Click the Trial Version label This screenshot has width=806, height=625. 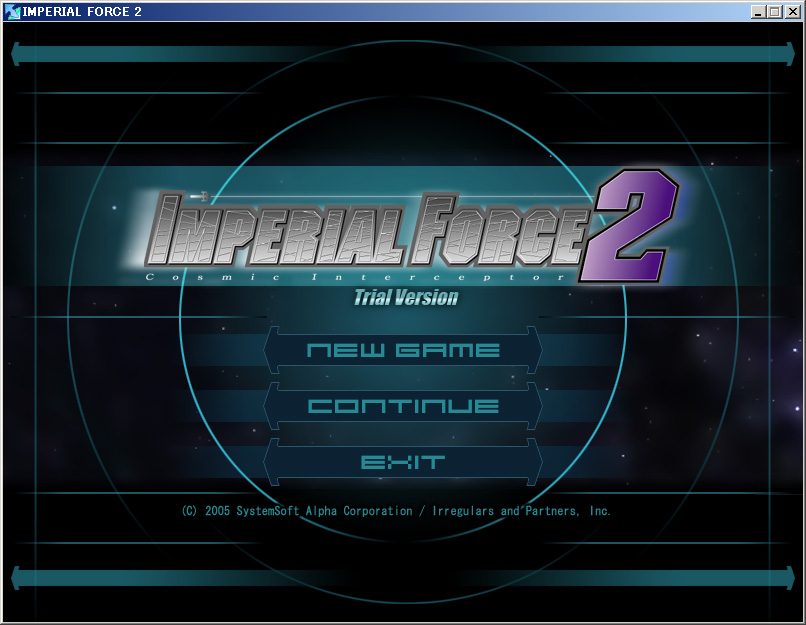406,298
